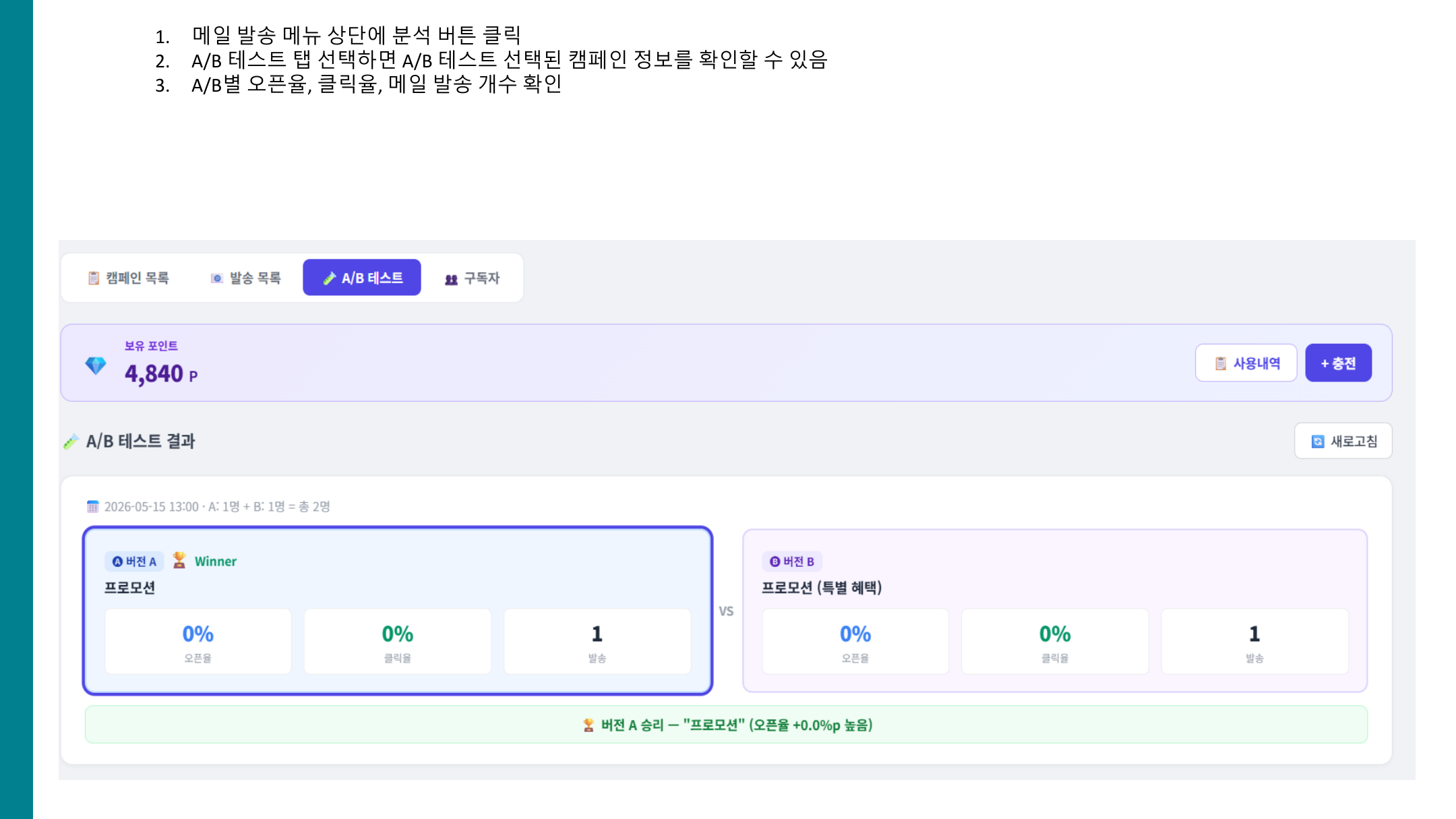Select the A/B 테스트 tab
The image size is (1456, 819).
click(362, 278)
